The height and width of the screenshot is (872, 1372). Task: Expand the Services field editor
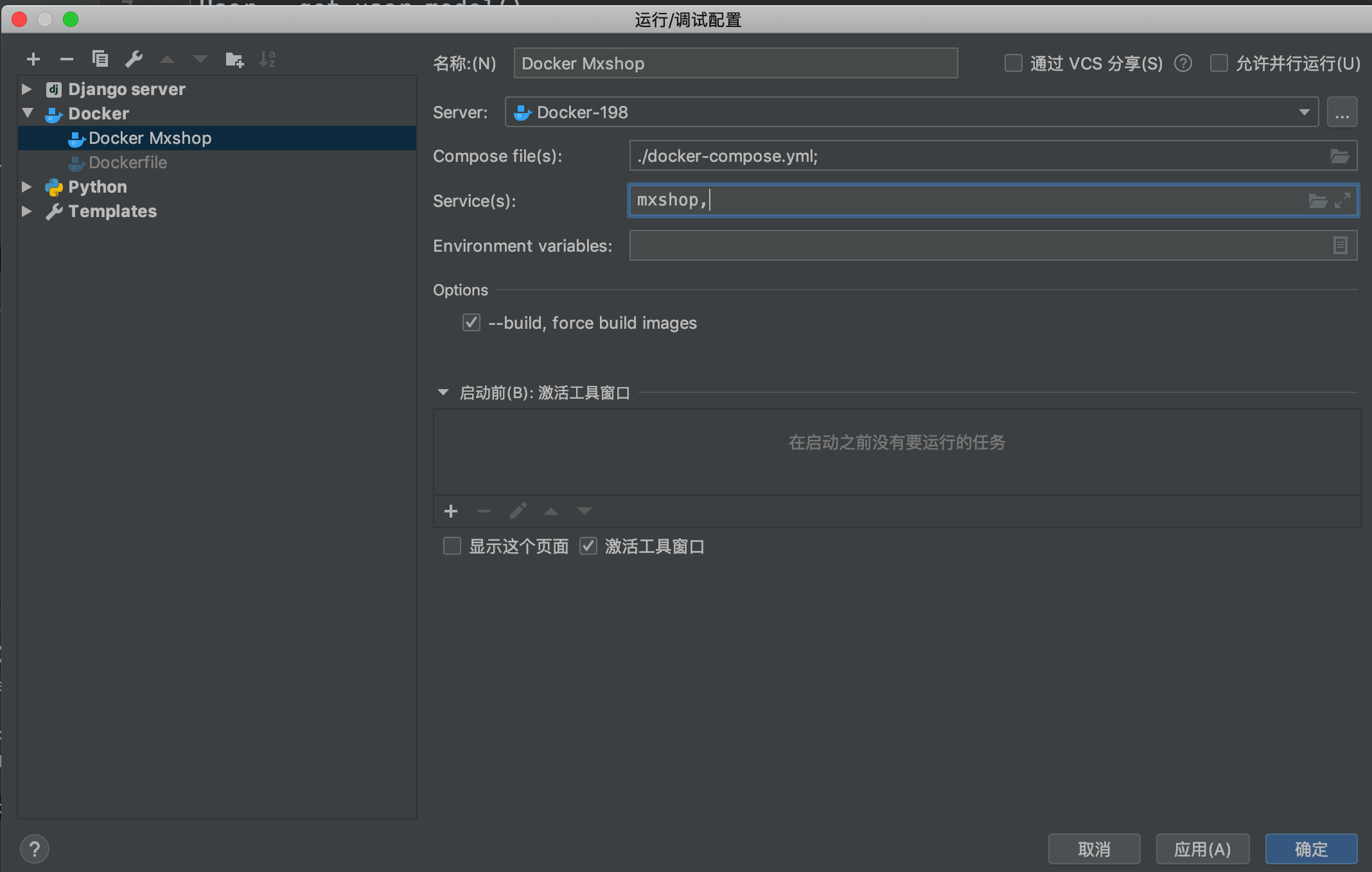point(1342,201)
